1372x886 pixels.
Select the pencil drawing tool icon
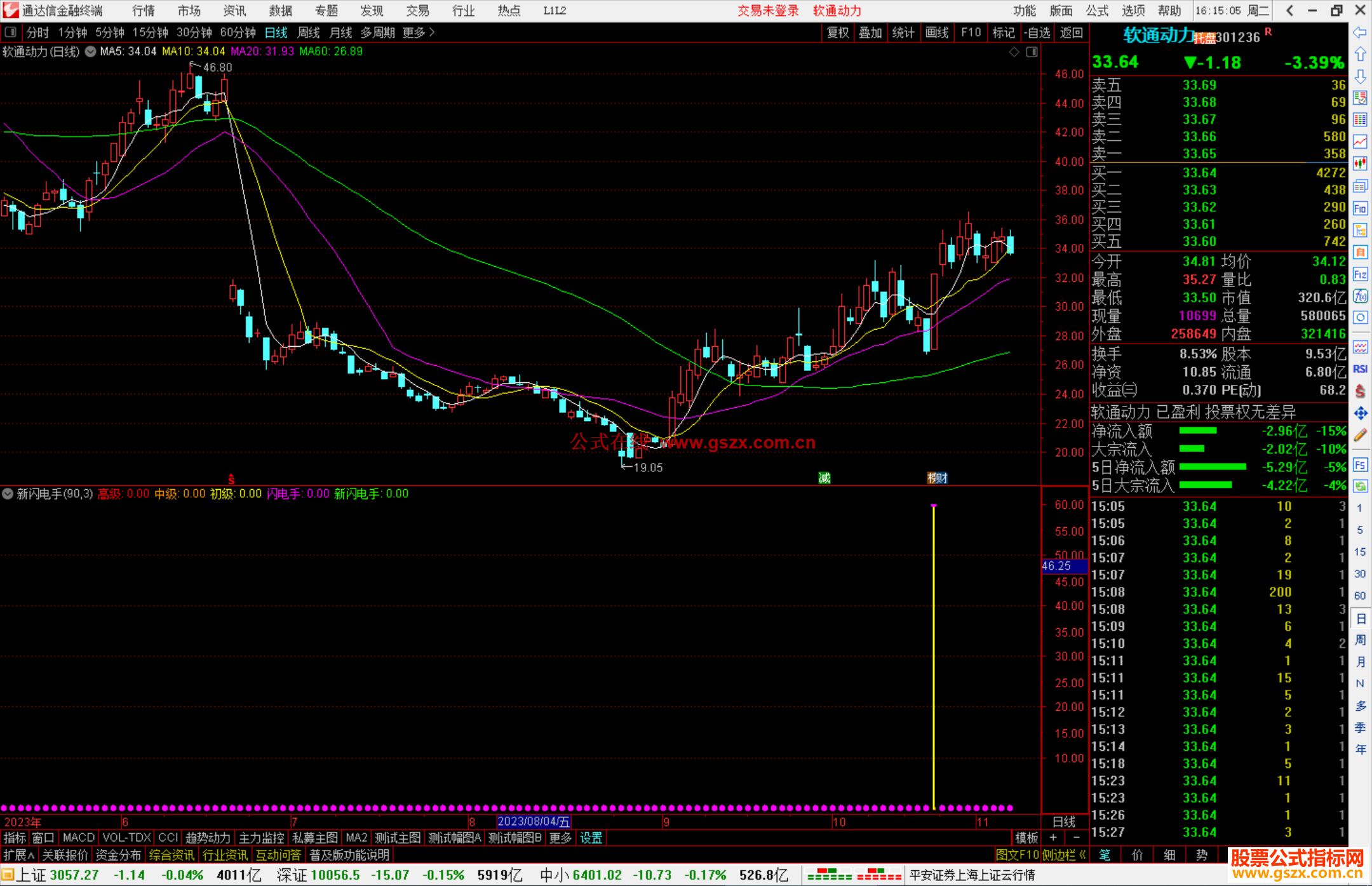(1360, 435)
